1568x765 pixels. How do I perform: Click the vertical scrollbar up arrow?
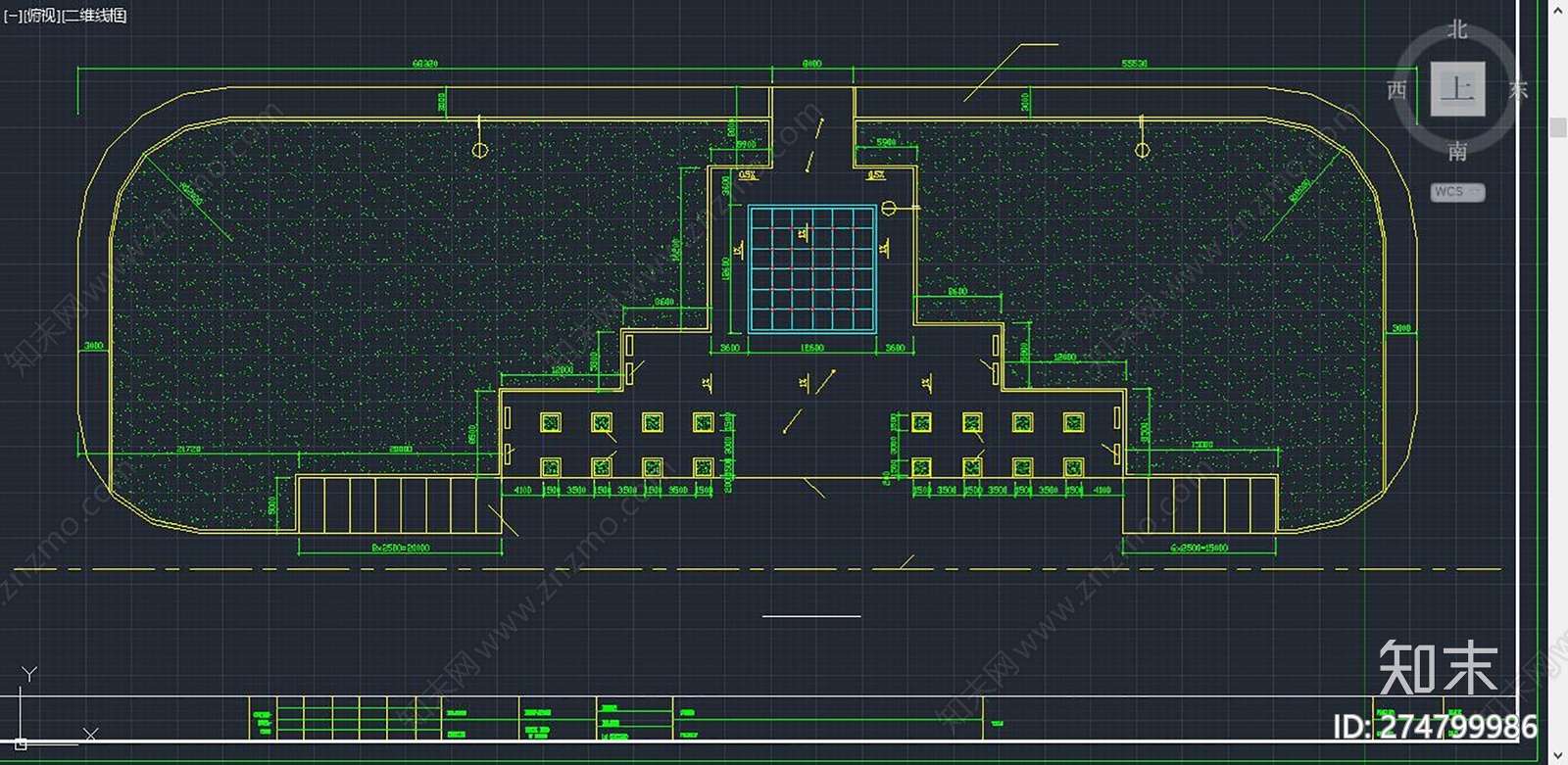click(x=1558, y=9)
